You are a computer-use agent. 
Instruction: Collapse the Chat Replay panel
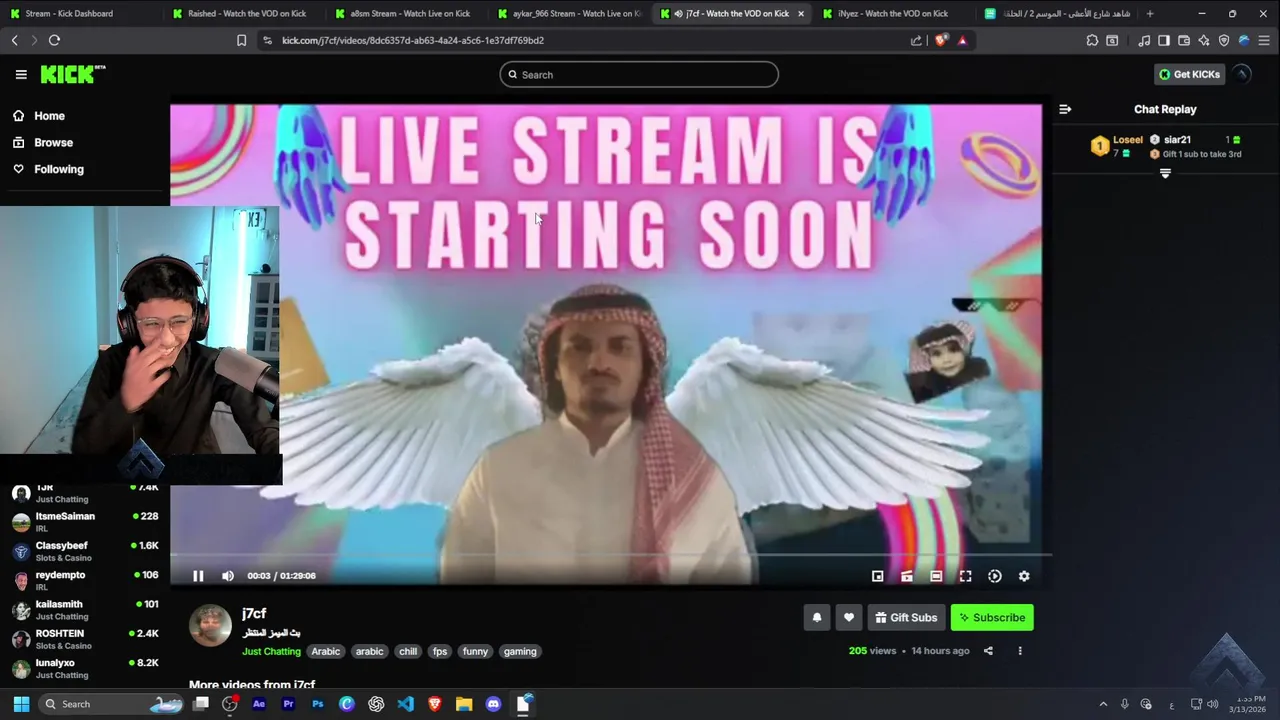(1065, 109)
